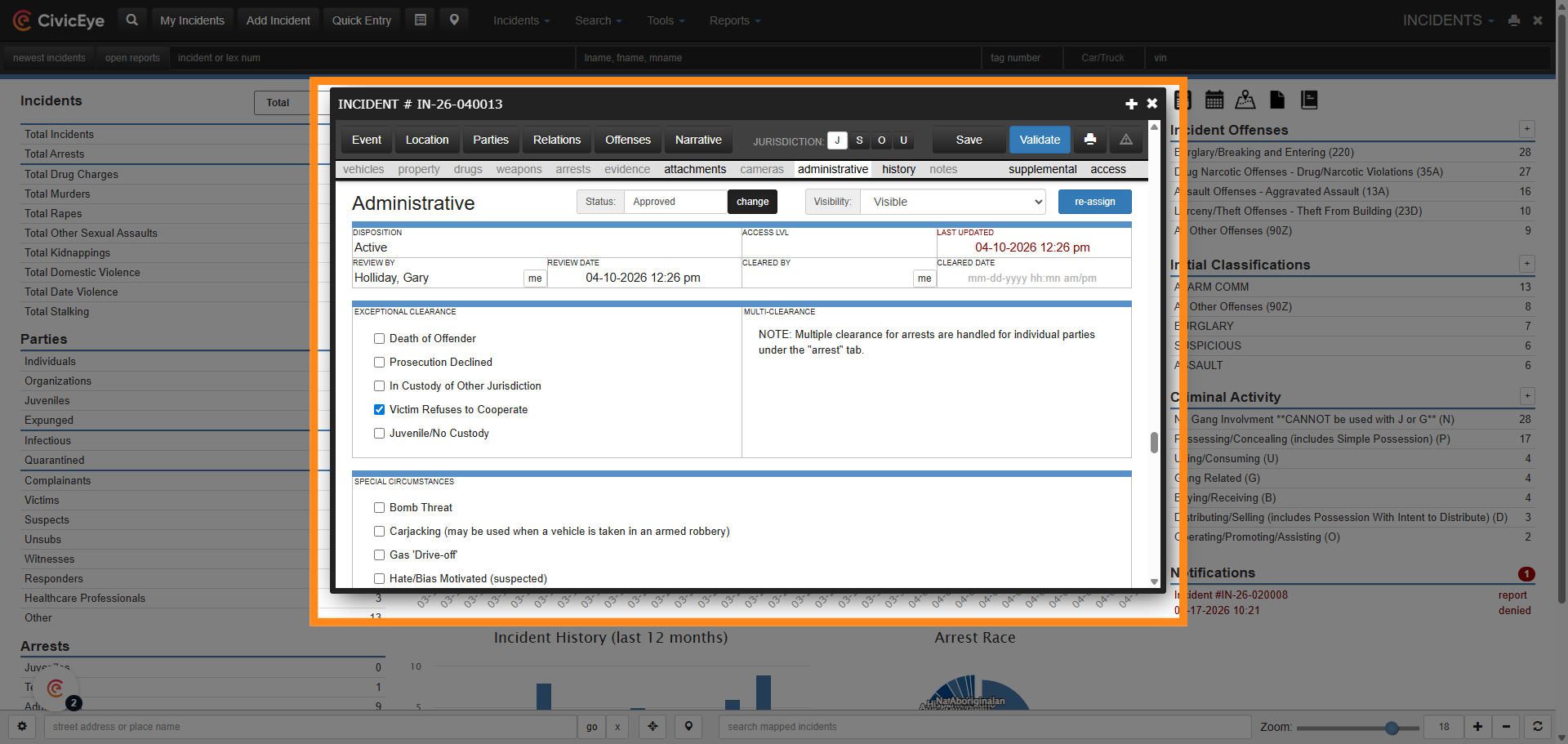1568x744 pixels.
Task: Expand the Criminal Activity panel
Action: (1526, 396)
